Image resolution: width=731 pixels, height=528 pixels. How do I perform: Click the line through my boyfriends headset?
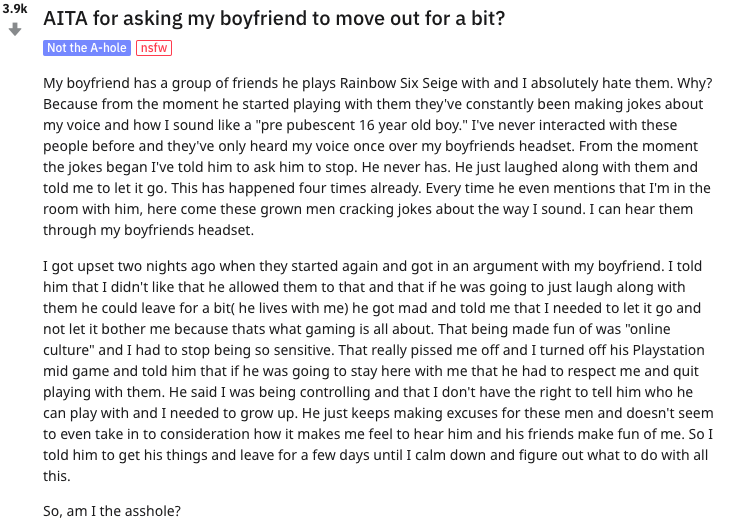point(148,230)
